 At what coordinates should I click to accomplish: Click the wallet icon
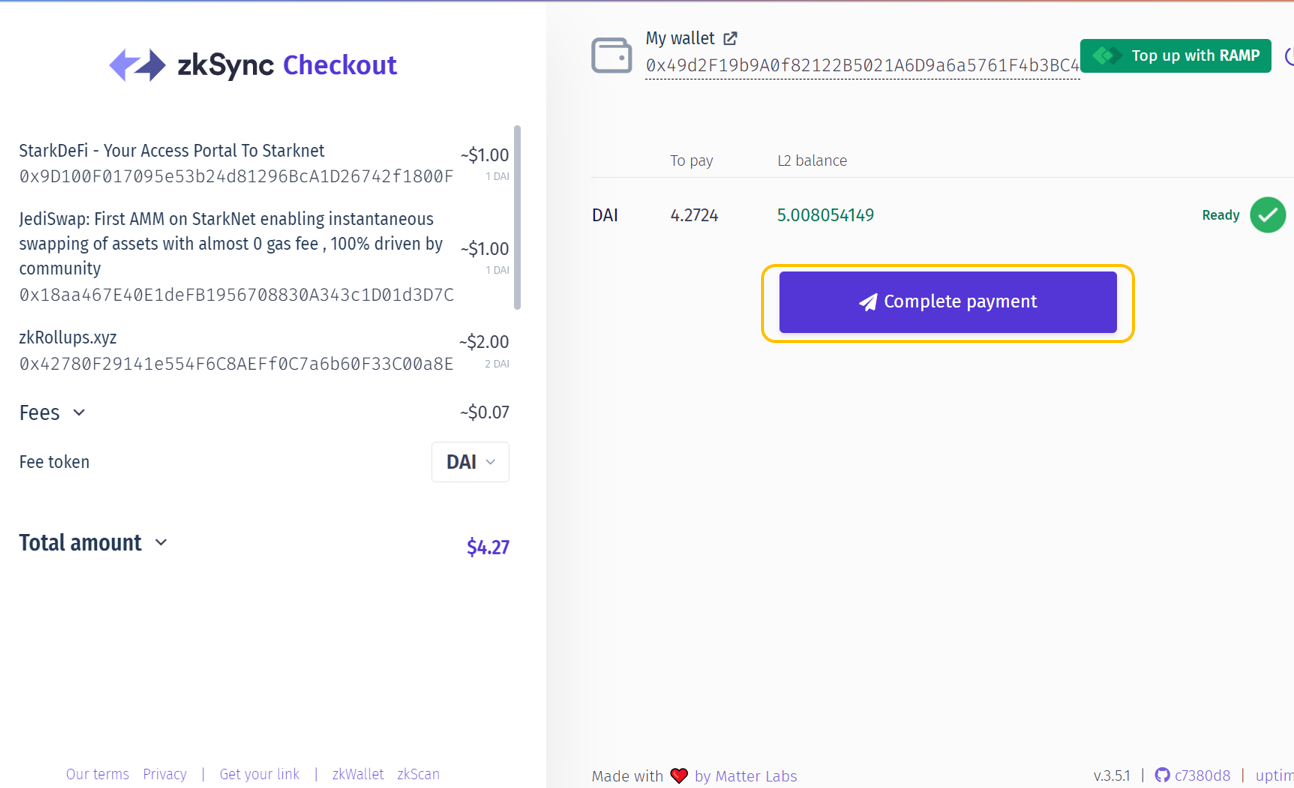coord(611,56)
